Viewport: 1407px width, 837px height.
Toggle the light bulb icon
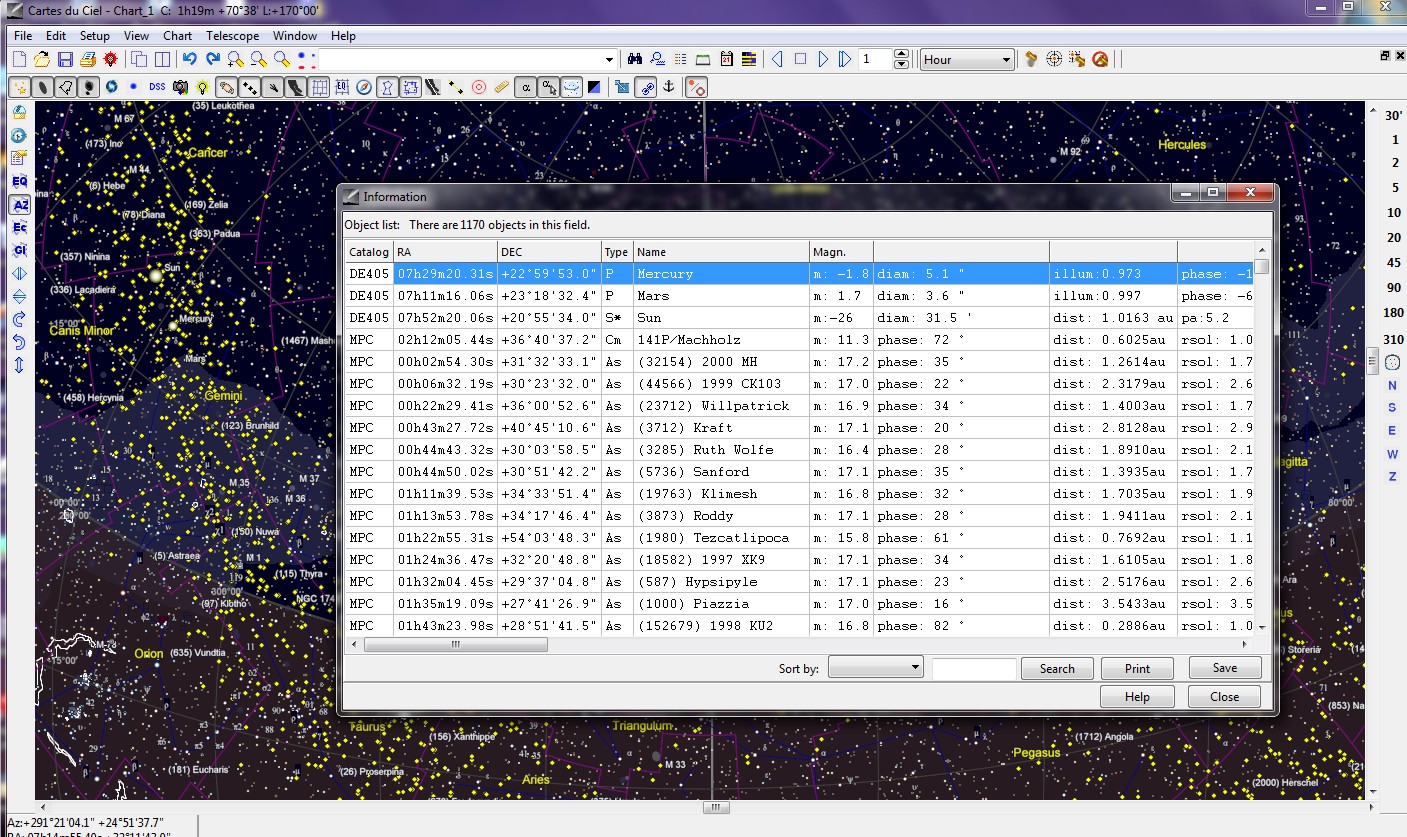coord(202,87)
